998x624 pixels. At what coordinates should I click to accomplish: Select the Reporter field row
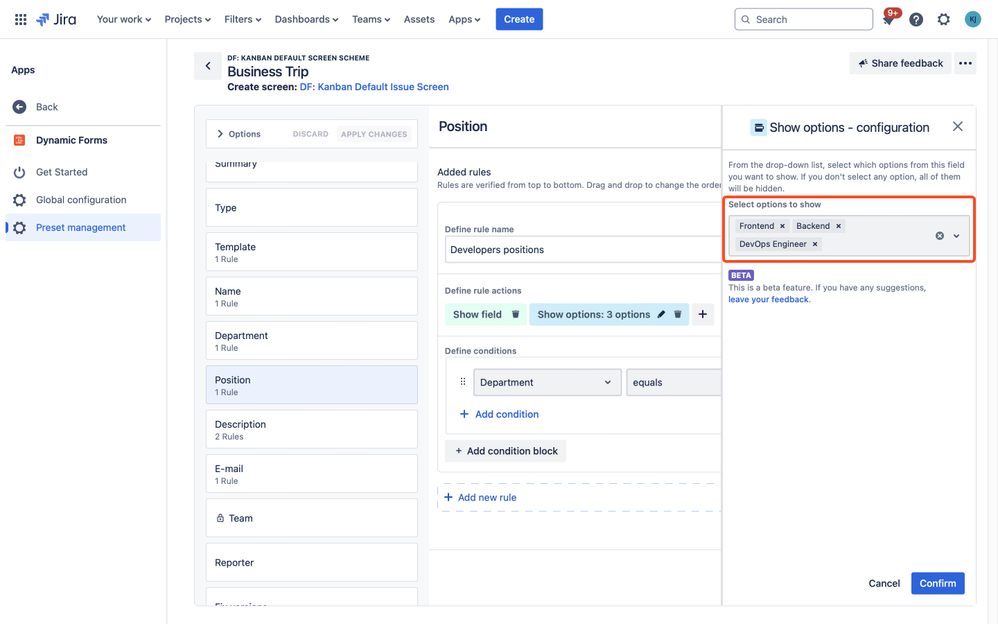click(x=312, y=562)
